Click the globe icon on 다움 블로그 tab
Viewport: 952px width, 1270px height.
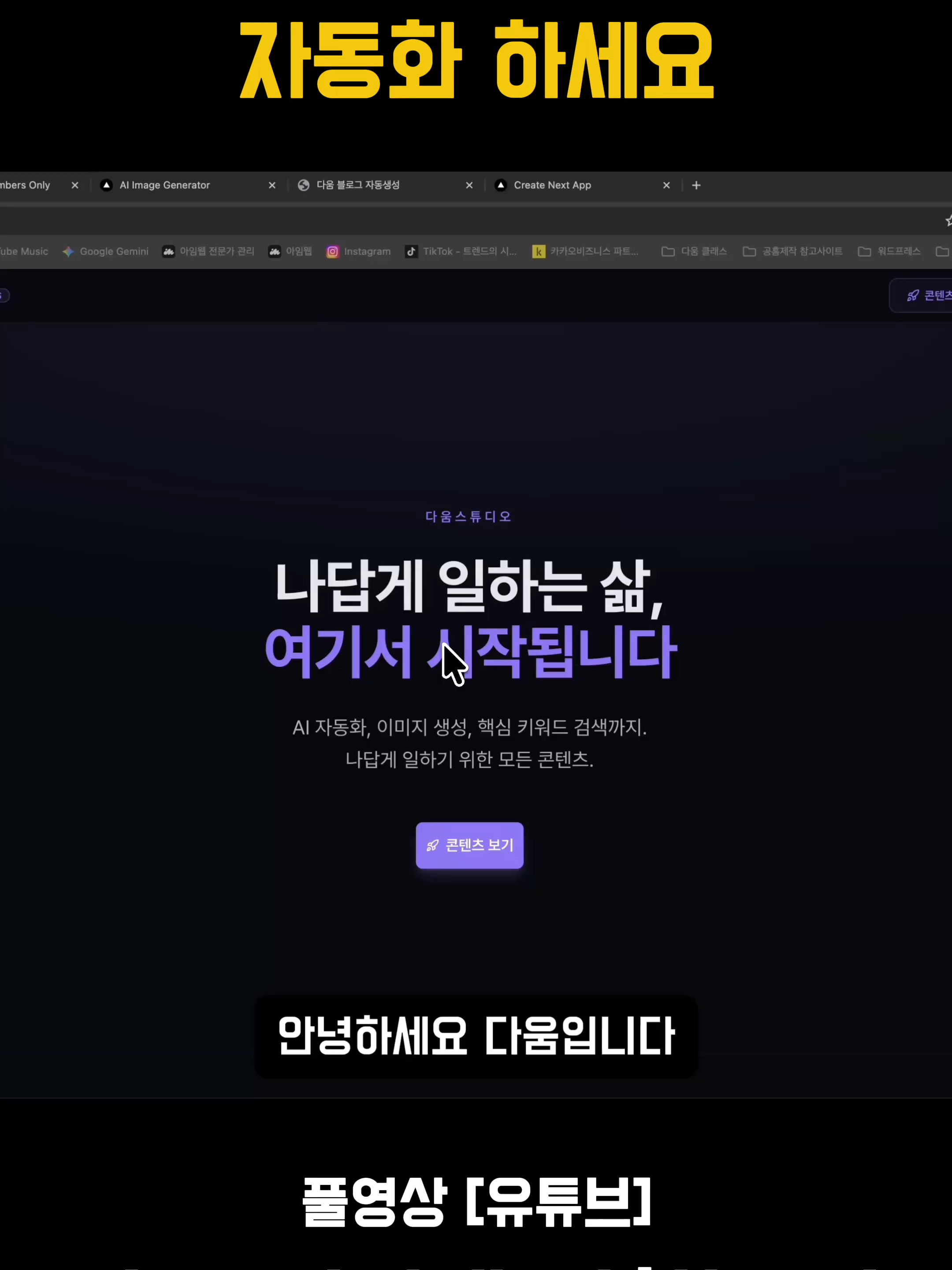point(304,185)
